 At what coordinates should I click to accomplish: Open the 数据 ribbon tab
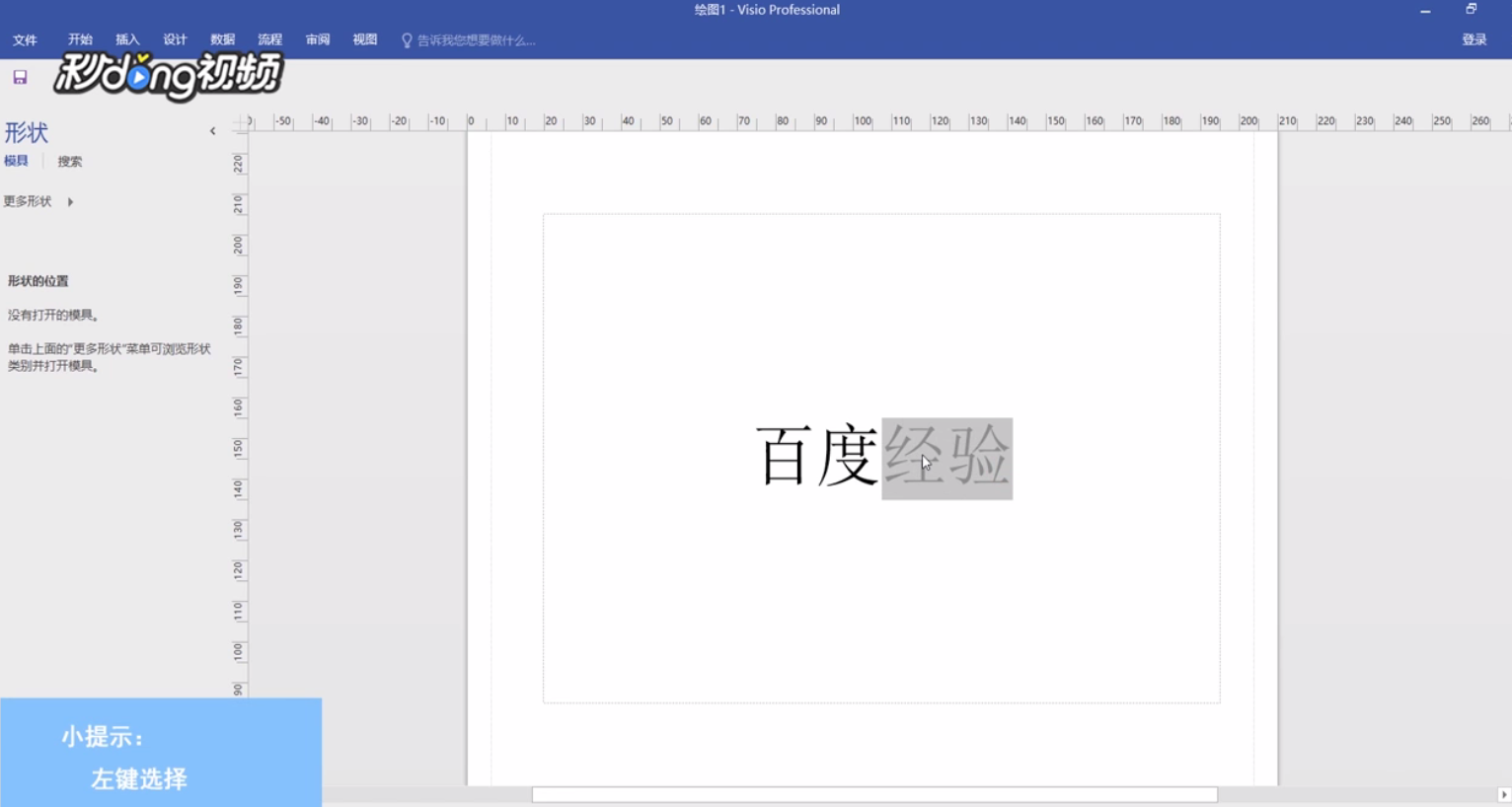pyautogui.click(x=222, y=40)
